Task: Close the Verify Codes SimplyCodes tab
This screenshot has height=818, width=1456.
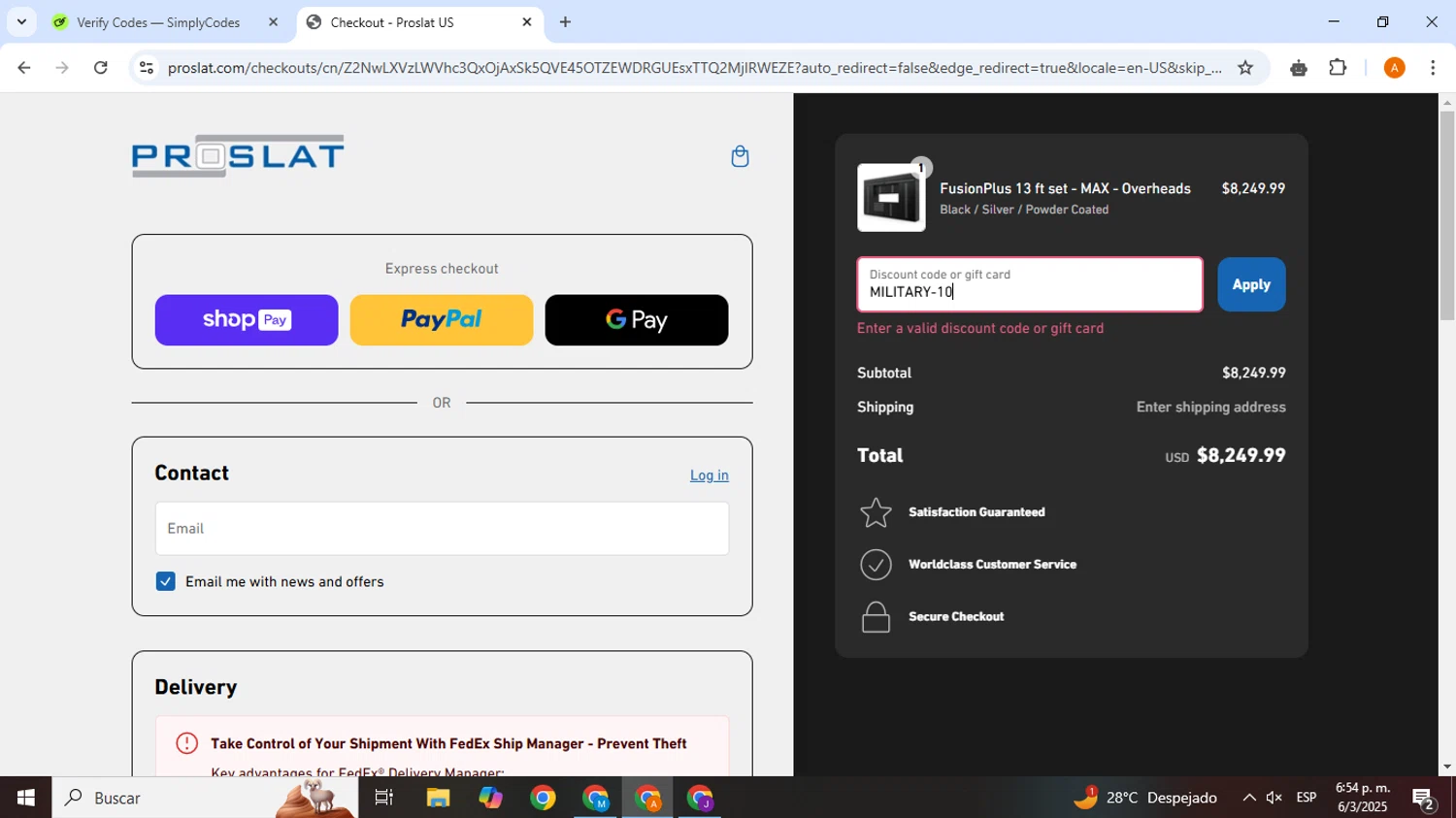Action: coord(273,21)
